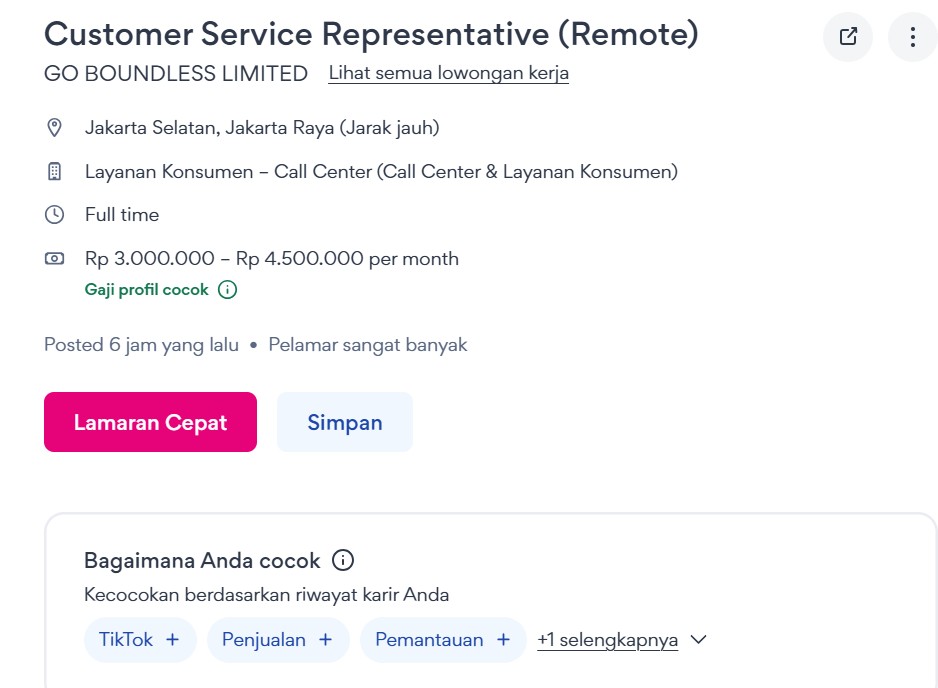This screenshot has height=688, width=938.
Task: Click the building category icon
Action: [x=55, y=171]
